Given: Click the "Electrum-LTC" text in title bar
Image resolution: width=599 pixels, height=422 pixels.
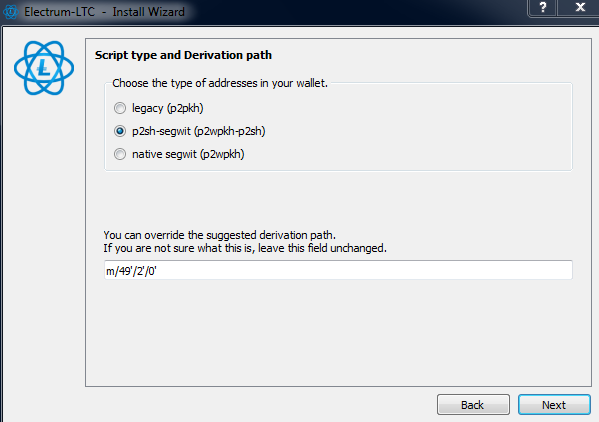Looking at the screenshot, I should (x=59, y=12).
